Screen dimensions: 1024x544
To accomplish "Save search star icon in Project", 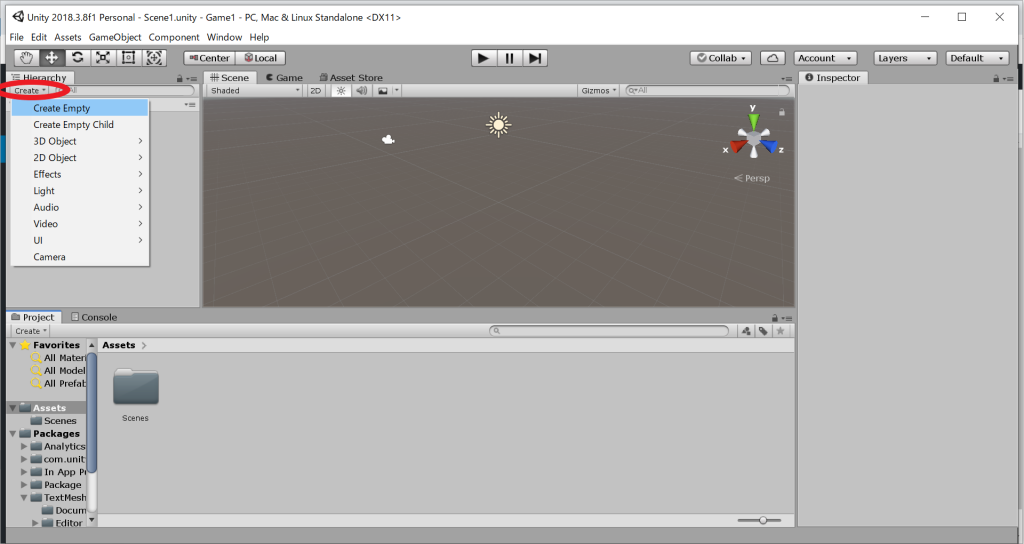I will [780, 331].
